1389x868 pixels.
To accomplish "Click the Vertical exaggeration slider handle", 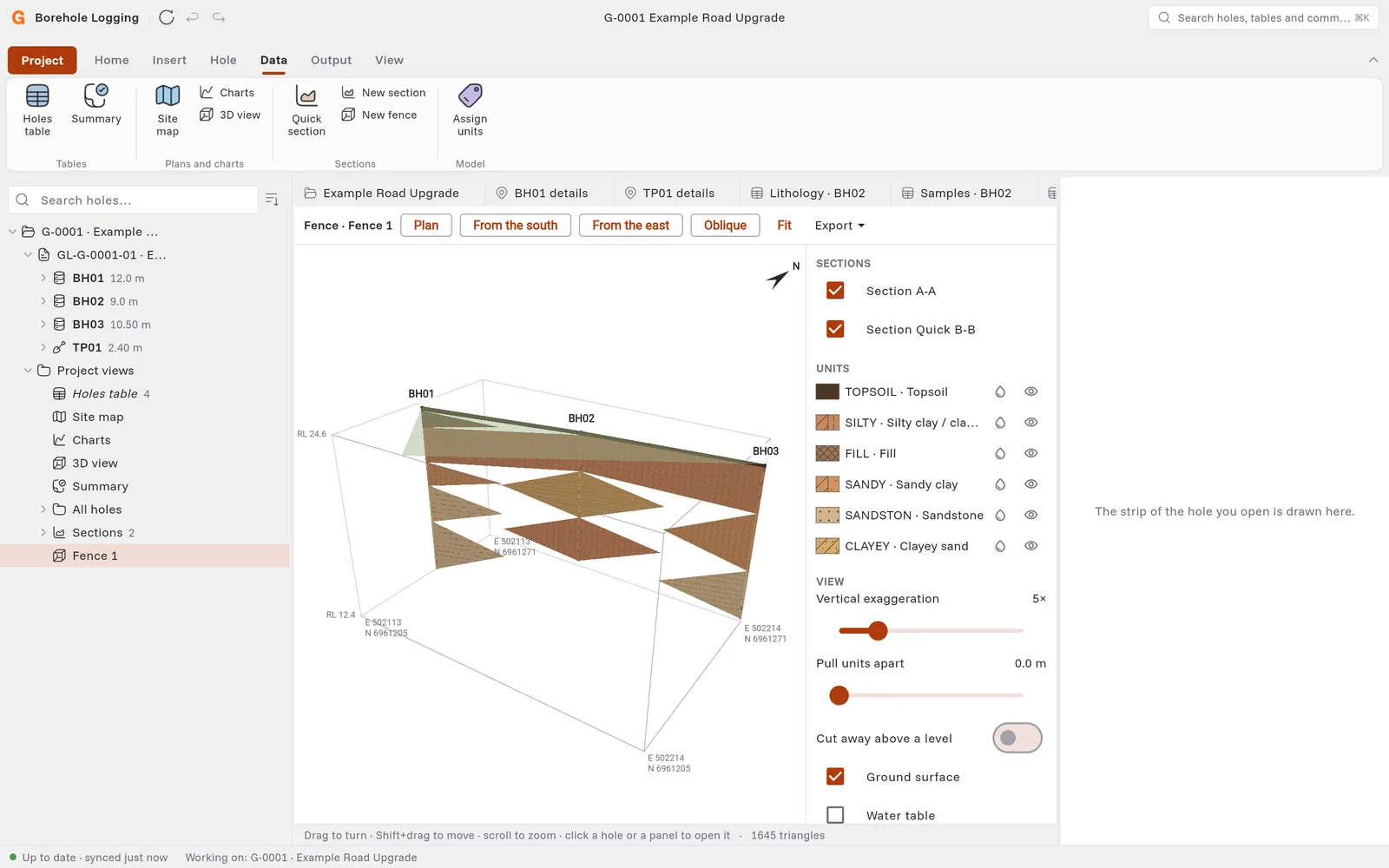I will (878, 631).
